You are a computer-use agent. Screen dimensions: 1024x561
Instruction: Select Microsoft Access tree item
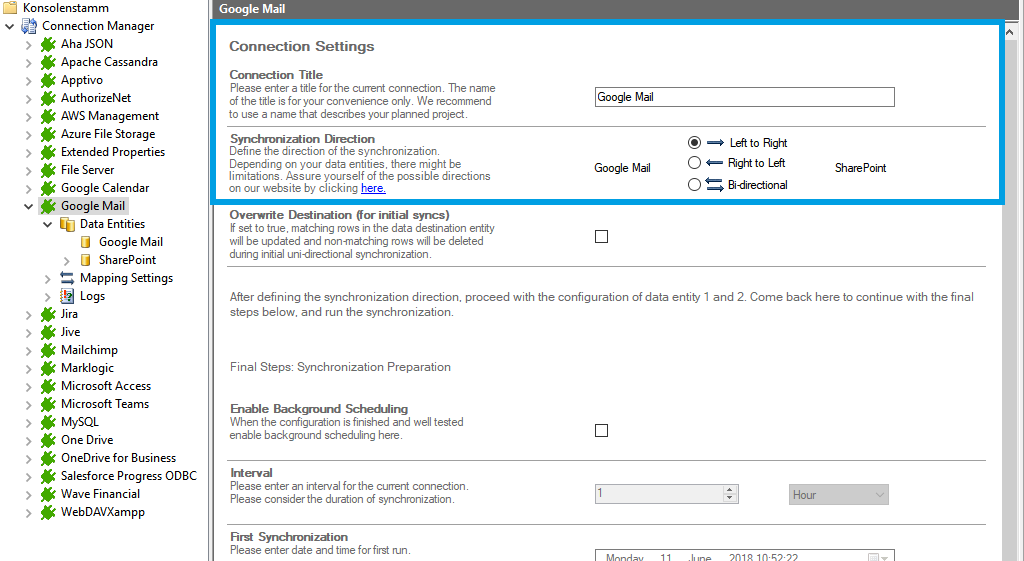(106, 386)
